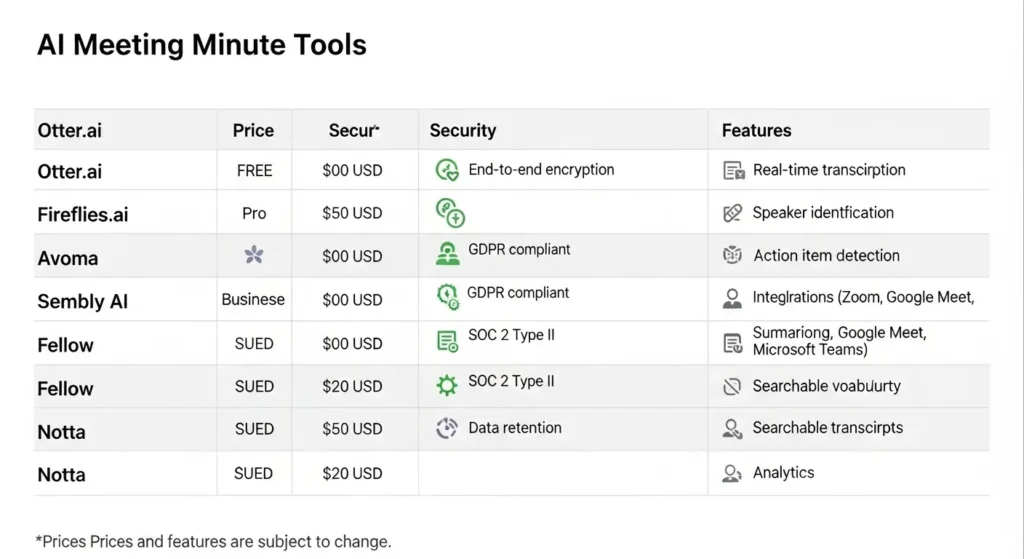
Task: Open the Sembly AI tool name
Action: tap(83, 301)
